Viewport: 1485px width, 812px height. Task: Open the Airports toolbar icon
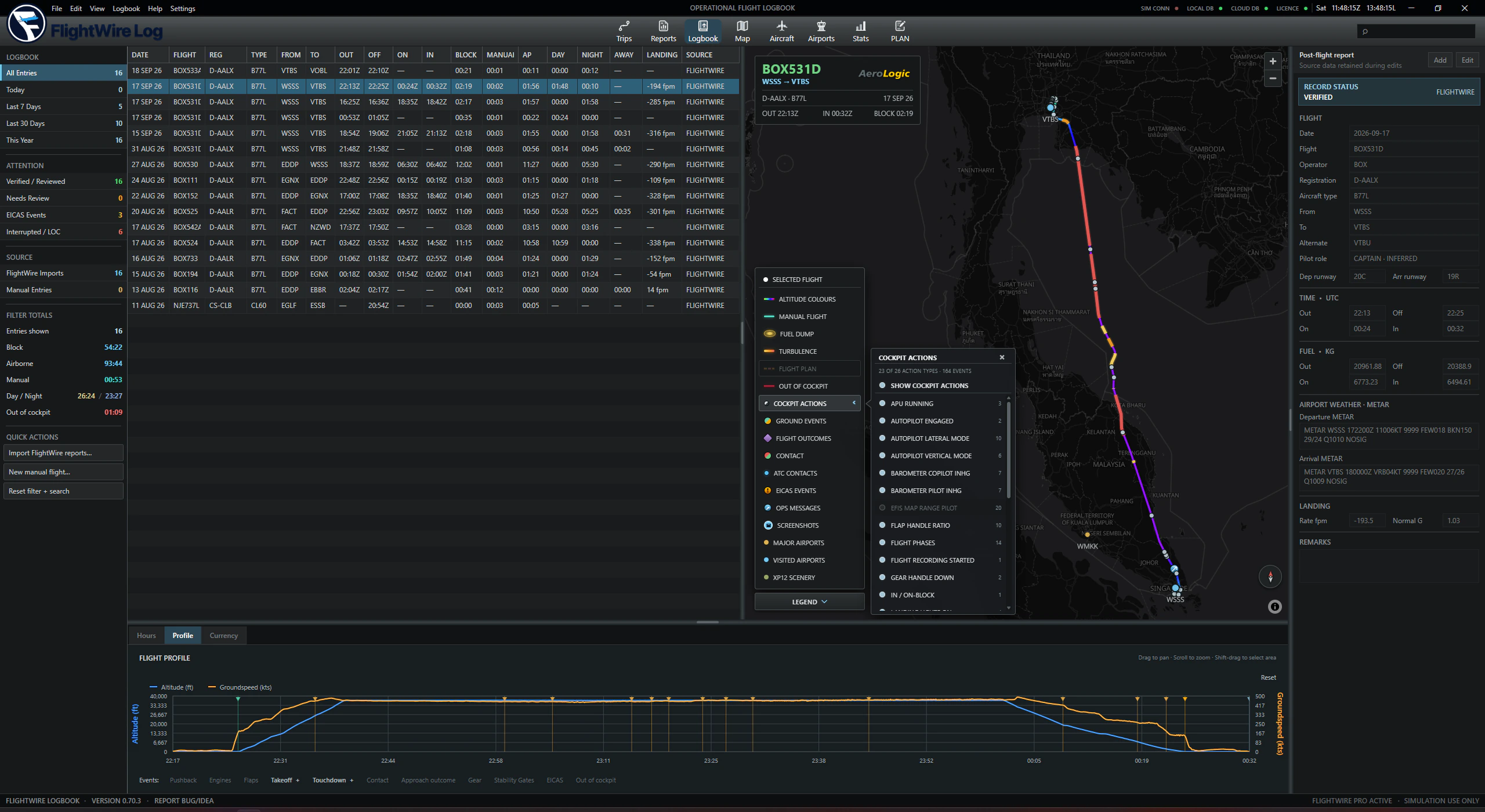tap(821, 31)
